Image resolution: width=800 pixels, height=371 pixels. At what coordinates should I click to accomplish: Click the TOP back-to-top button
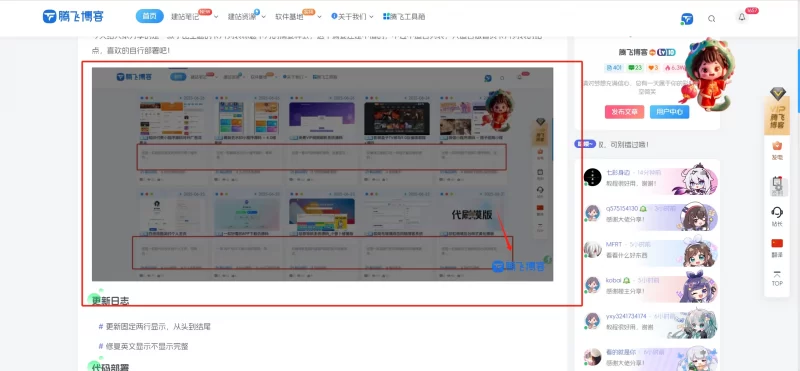point(777,279)
